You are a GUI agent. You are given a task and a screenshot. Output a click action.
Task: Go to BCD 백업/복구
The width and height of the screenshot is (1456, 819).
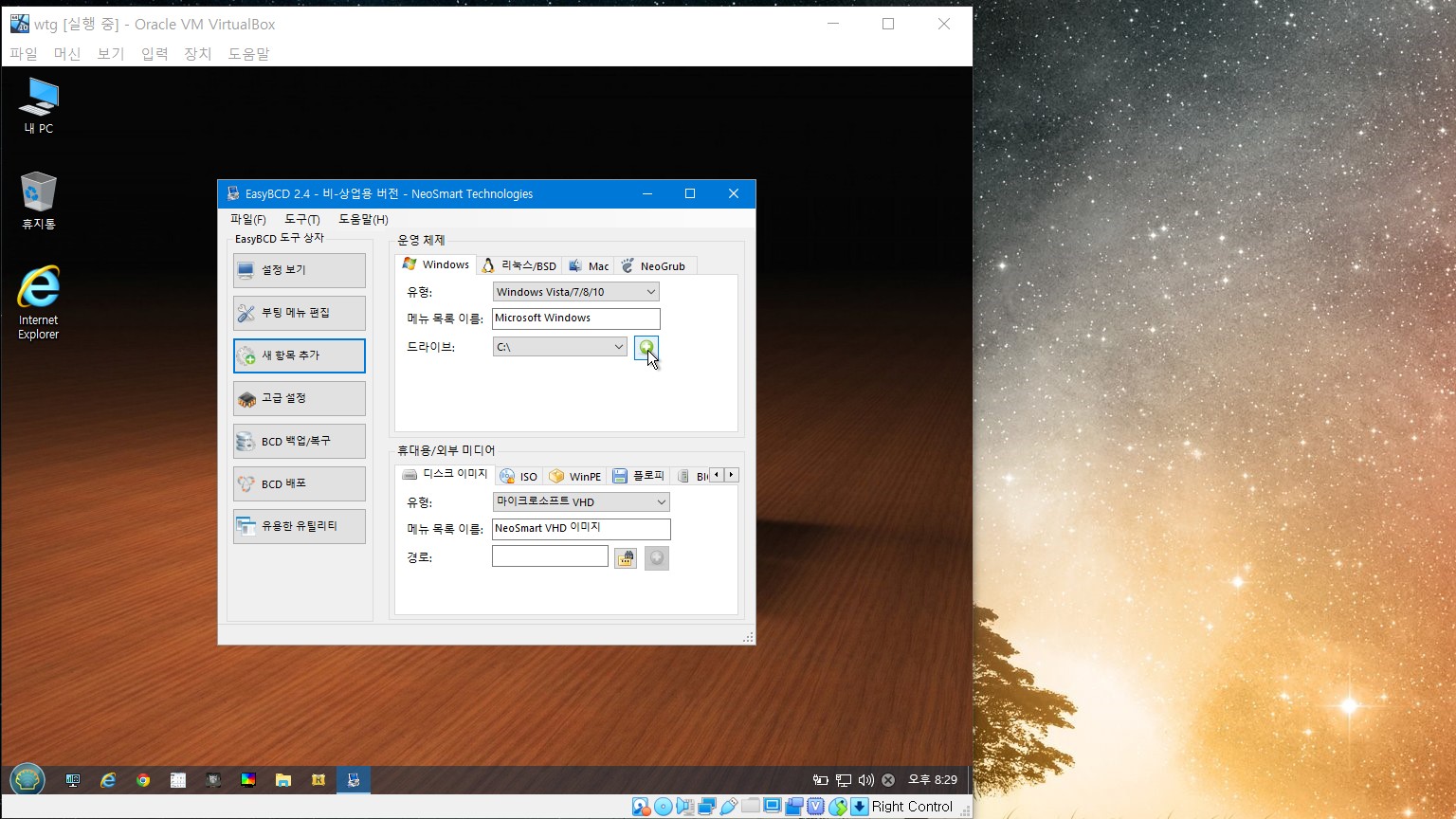(x=300, y=441)
